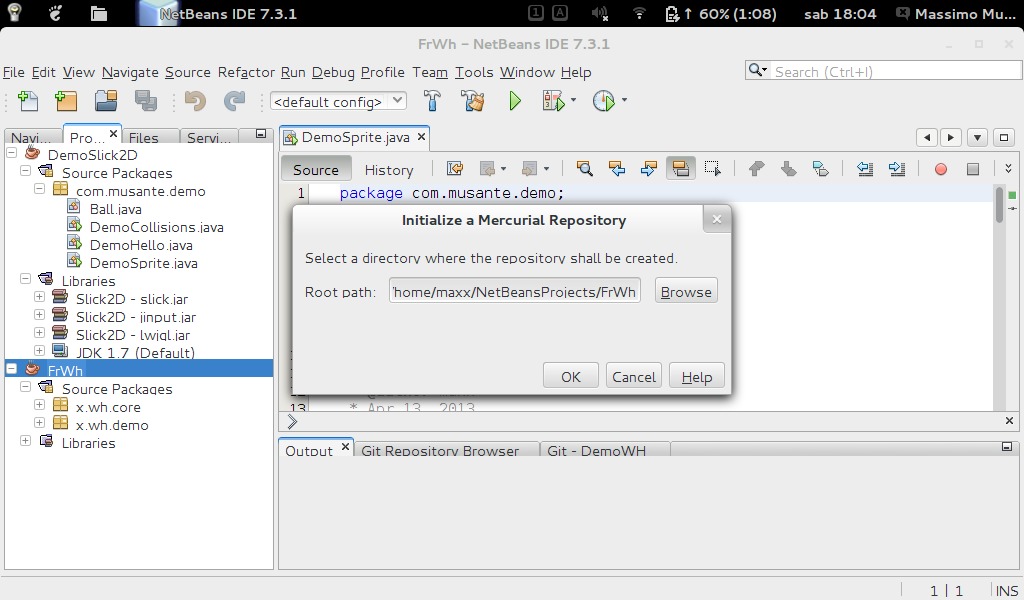The height and width of the screenshot is (600, 1024).
Task: Click the Browse button in dialog
Action: [x=686, y=291]
